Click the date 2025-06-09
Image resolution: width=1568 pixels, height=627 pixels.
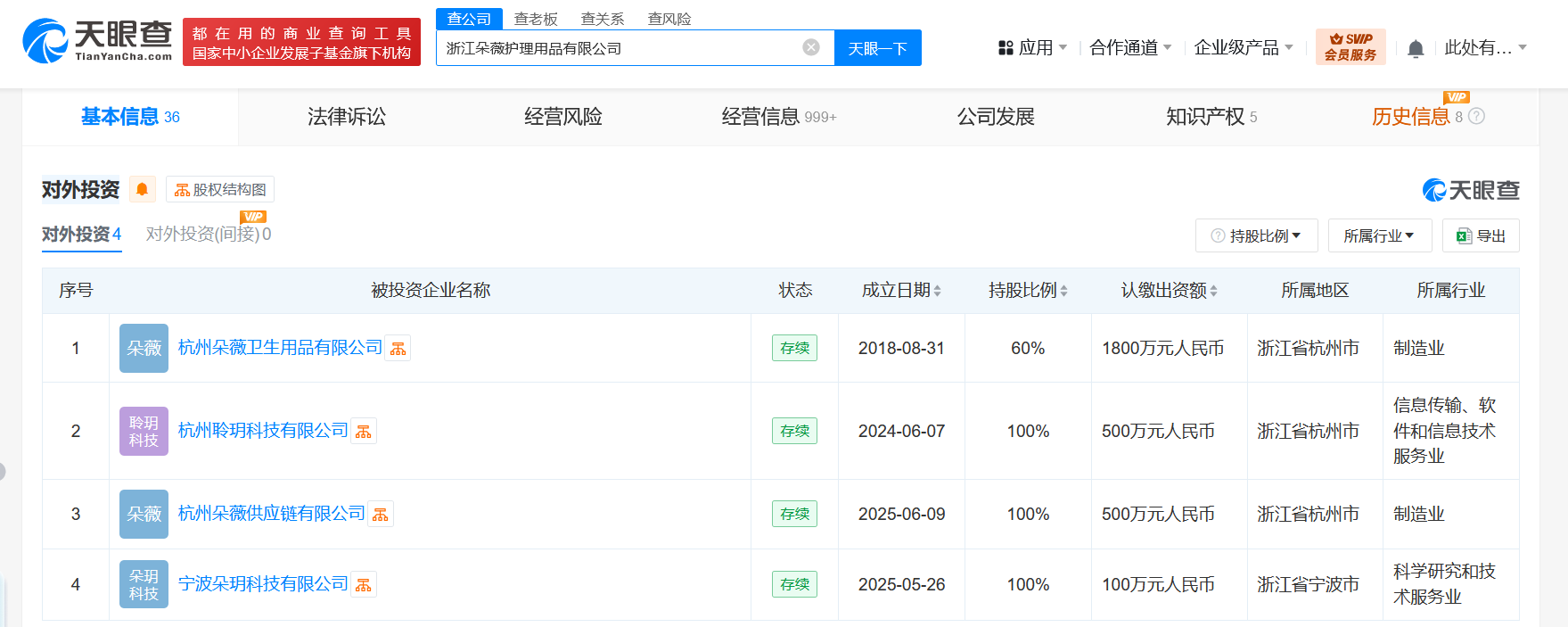coord(901,514)
